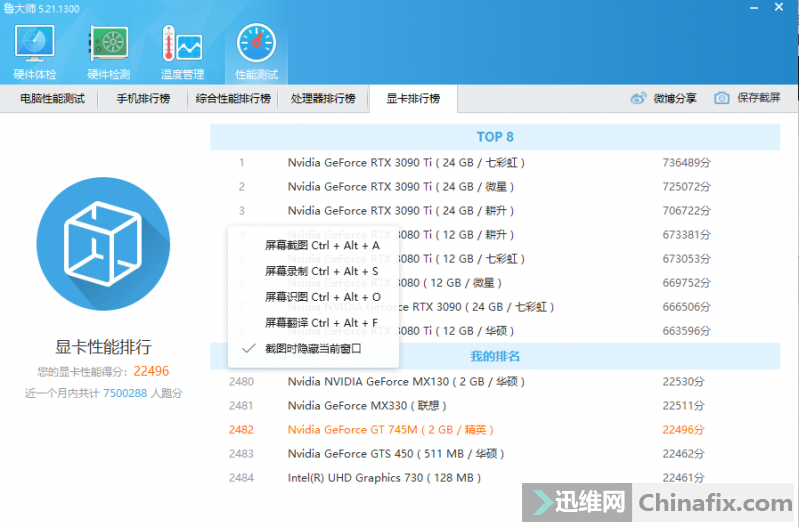
Task: Click the rank 1 RTX 3090 Ti 七彩虹 row
Action: pos(406,162)
